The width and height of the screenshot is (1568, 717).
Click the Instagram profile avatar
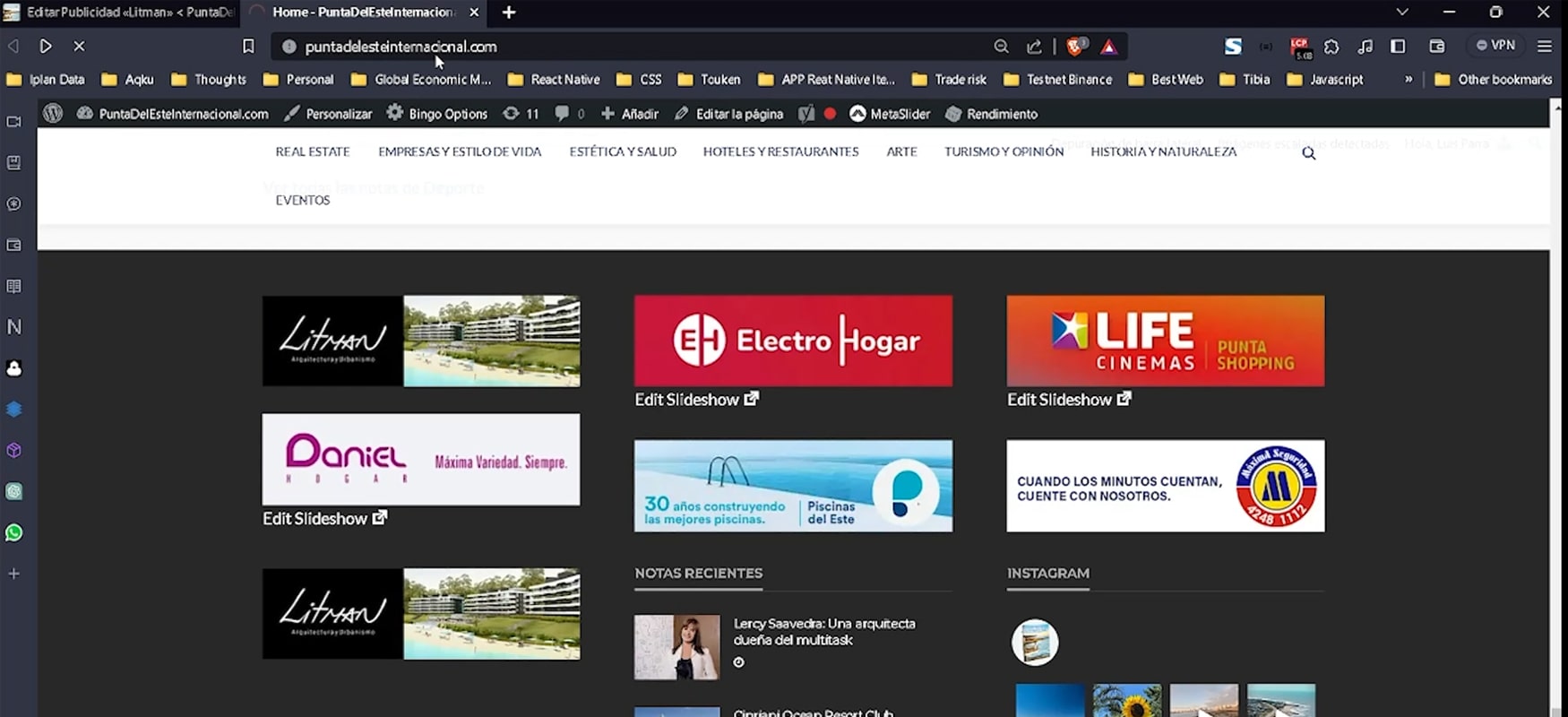pos(1035,643)
